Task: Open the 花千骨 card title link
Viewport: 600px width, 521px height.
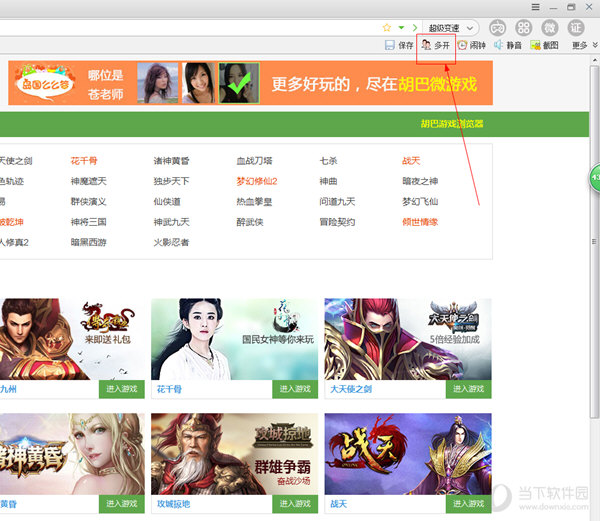Action: point(169,389)
